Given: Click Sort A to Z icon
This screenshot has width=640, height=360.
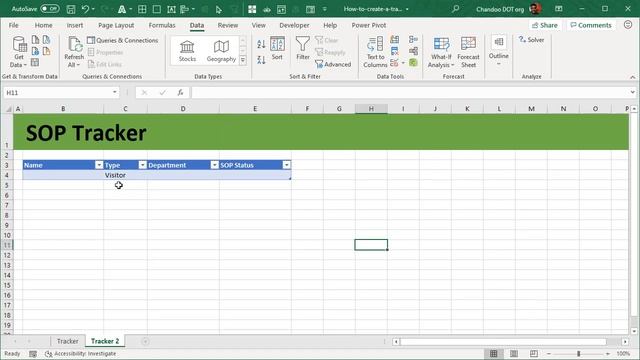Looking at the screenshot, I should coord(261,44).
